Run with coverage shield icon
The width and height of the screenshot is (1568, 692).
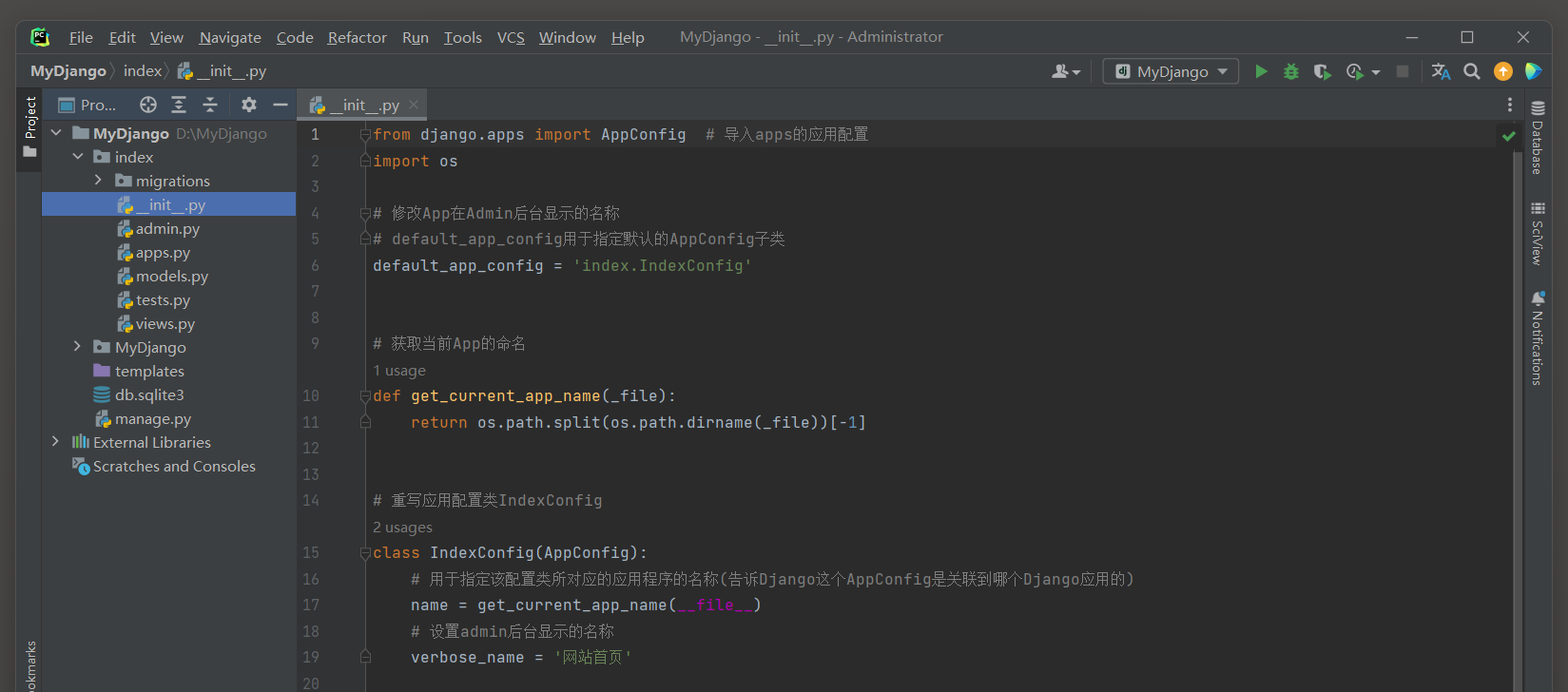(x=1322, y=71)
